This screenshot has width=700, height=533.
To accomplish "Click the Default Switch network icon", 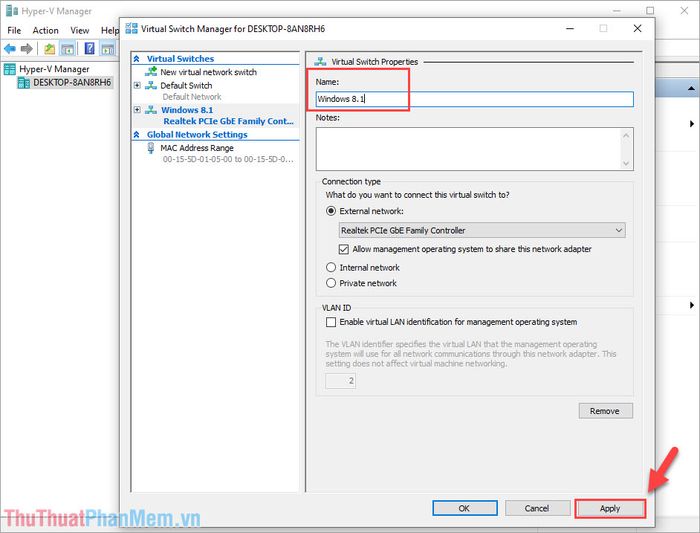I will [x=151, y=85].
